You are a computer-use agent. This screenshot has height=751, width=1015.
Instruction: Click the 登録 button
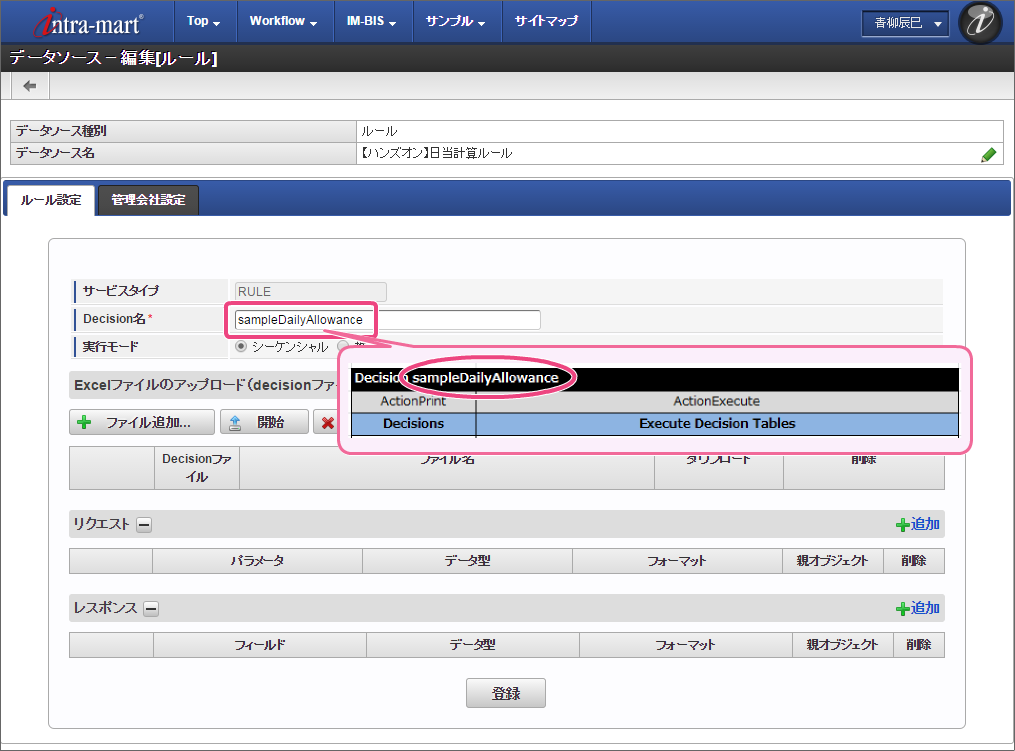506,693
